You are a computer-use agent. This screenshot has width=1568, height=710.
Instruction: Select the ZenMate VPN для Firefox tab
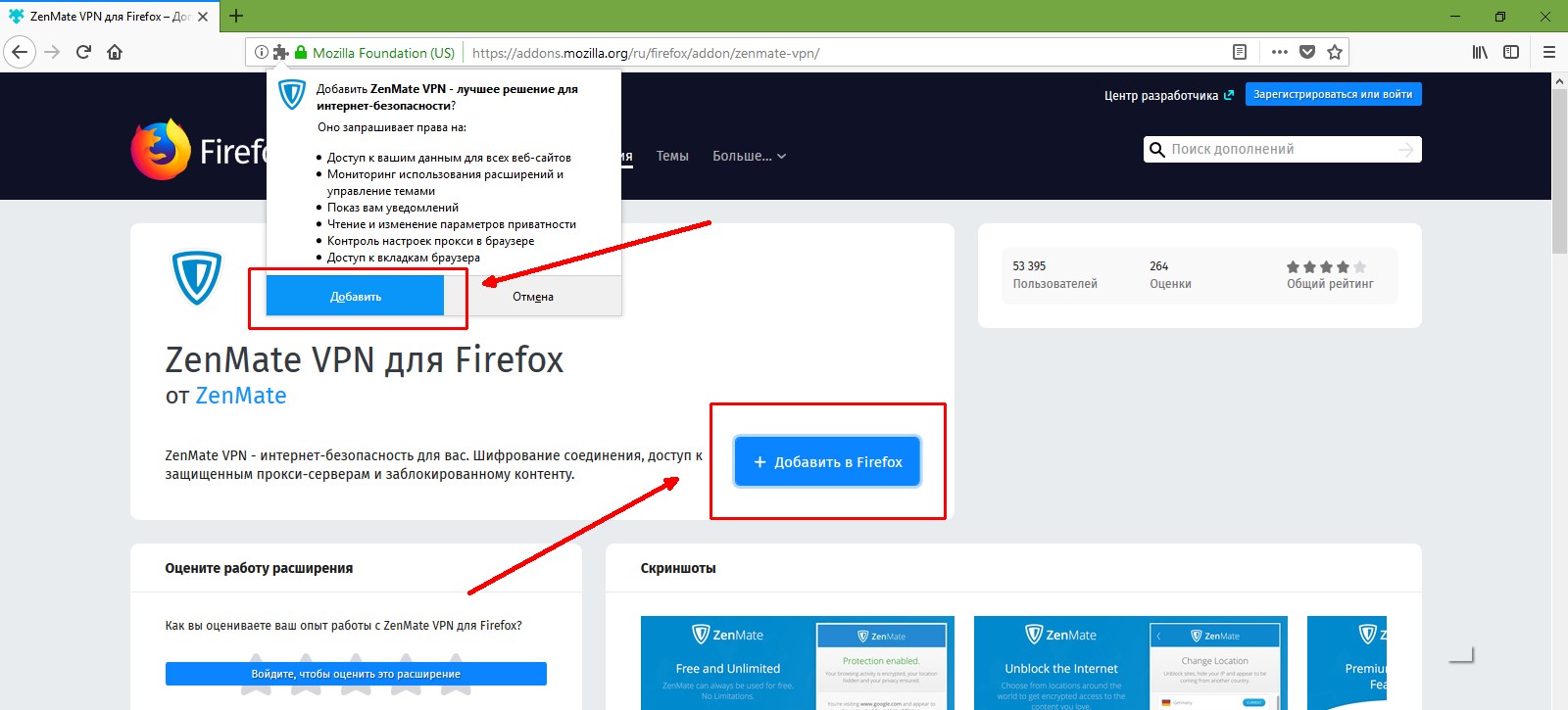pos(110,17)
